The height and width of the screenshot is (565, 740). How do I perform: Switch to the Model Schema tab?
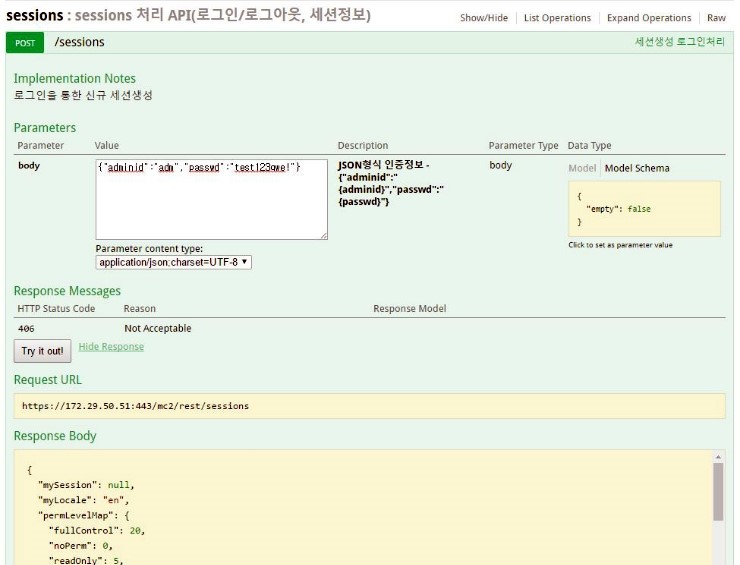(x=637, y=168)
